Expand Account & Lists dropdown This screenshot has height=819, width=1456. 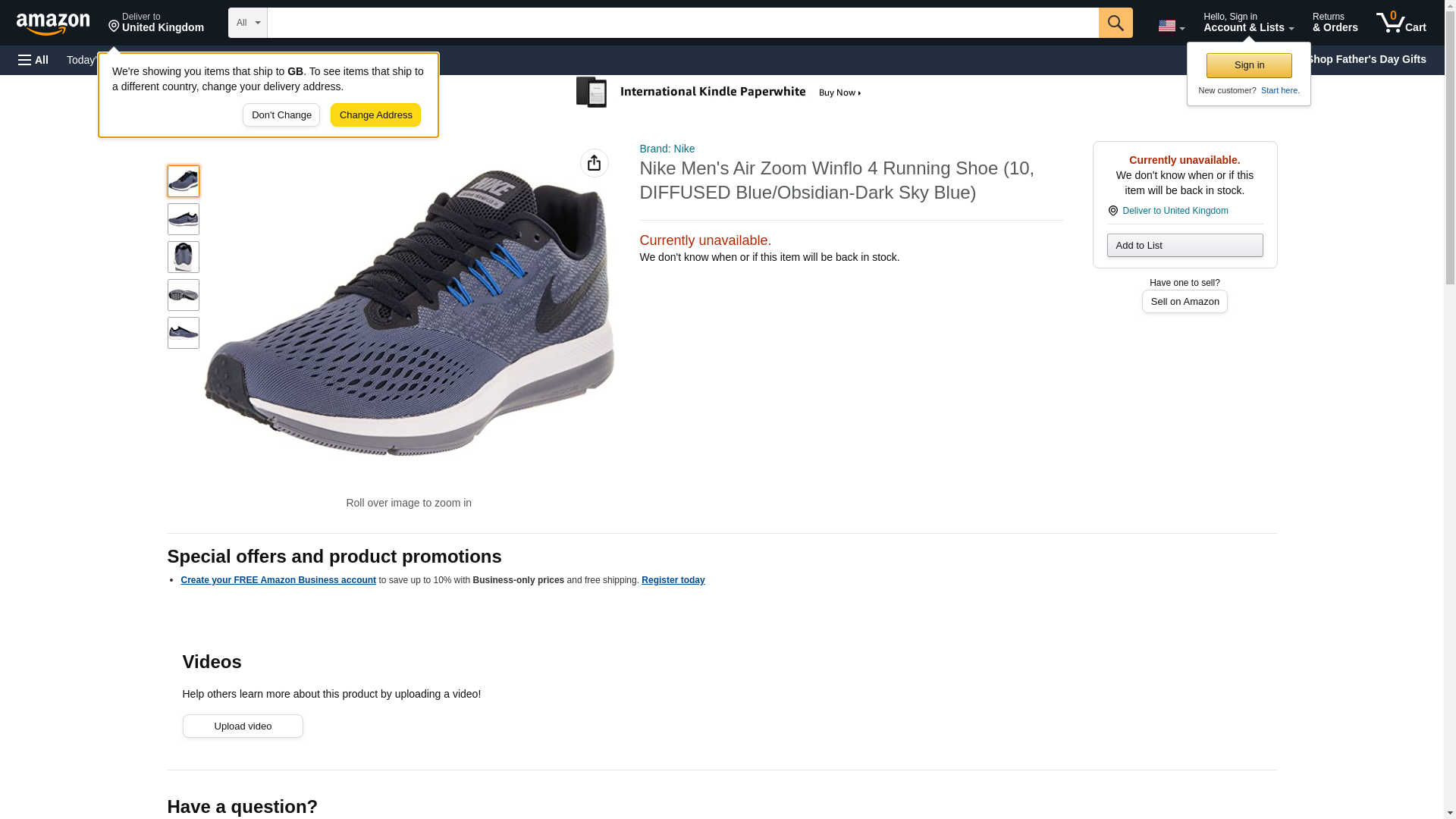1248,23
